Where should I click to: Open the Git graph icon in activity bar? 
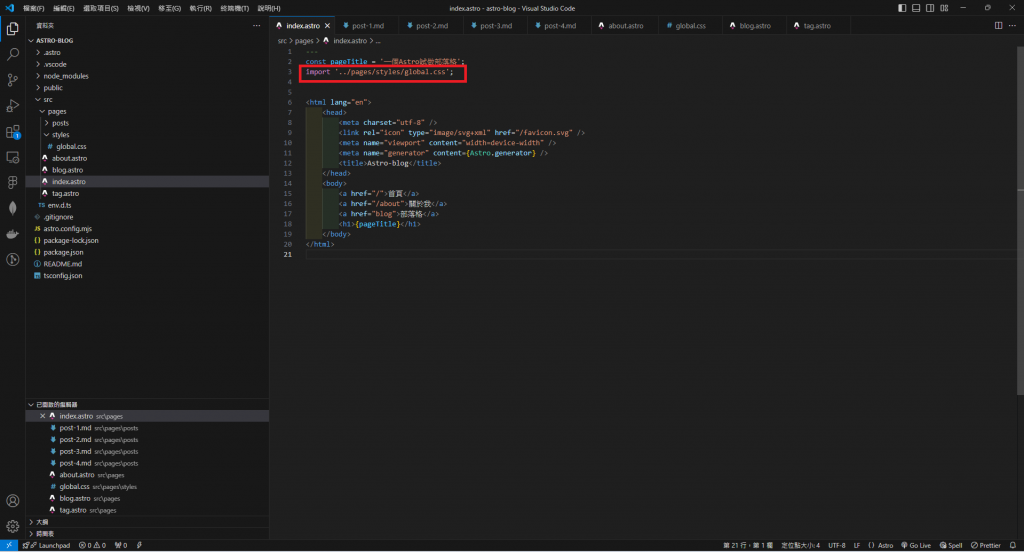coord(12,259)
